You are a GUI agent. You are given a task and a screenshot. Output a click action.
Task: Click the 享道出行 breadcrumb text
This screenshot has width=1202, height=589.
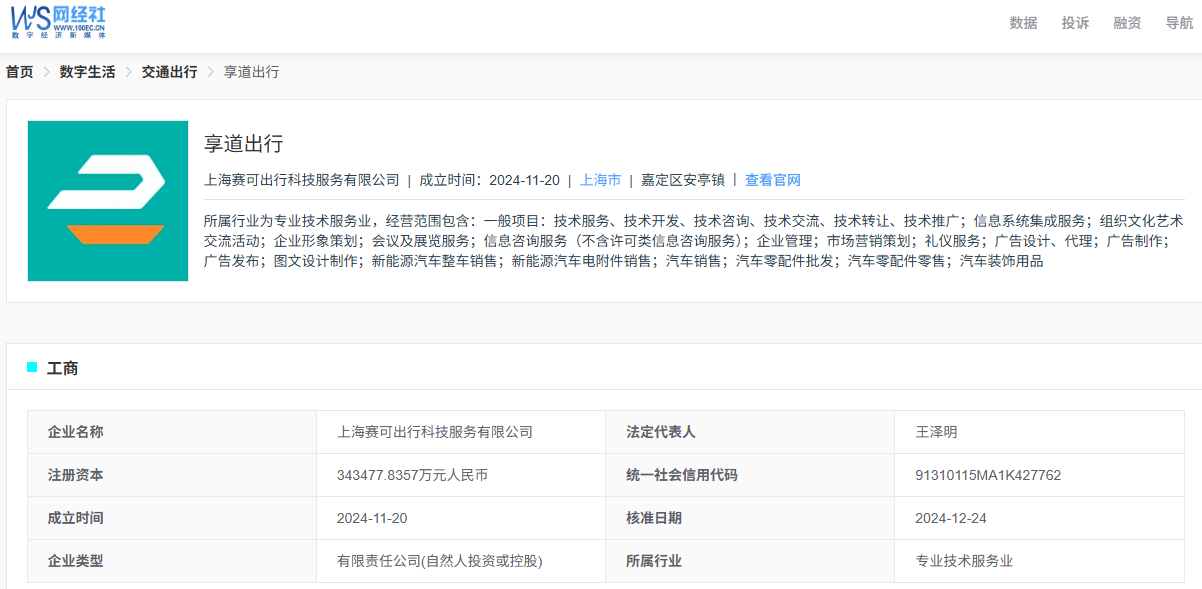tap(251, 72)
